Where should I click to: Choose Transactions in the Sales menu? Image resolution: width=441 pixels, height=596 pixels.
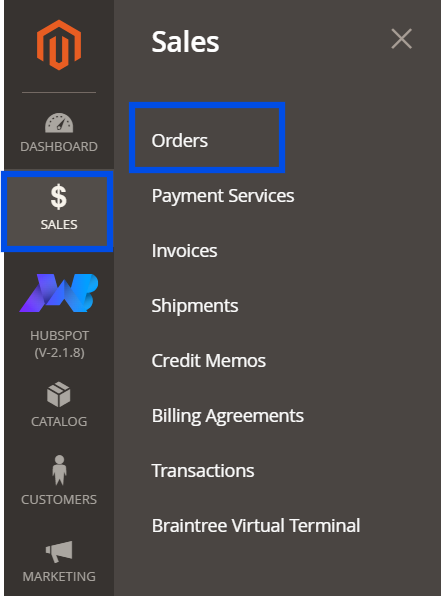pos(203,471)
